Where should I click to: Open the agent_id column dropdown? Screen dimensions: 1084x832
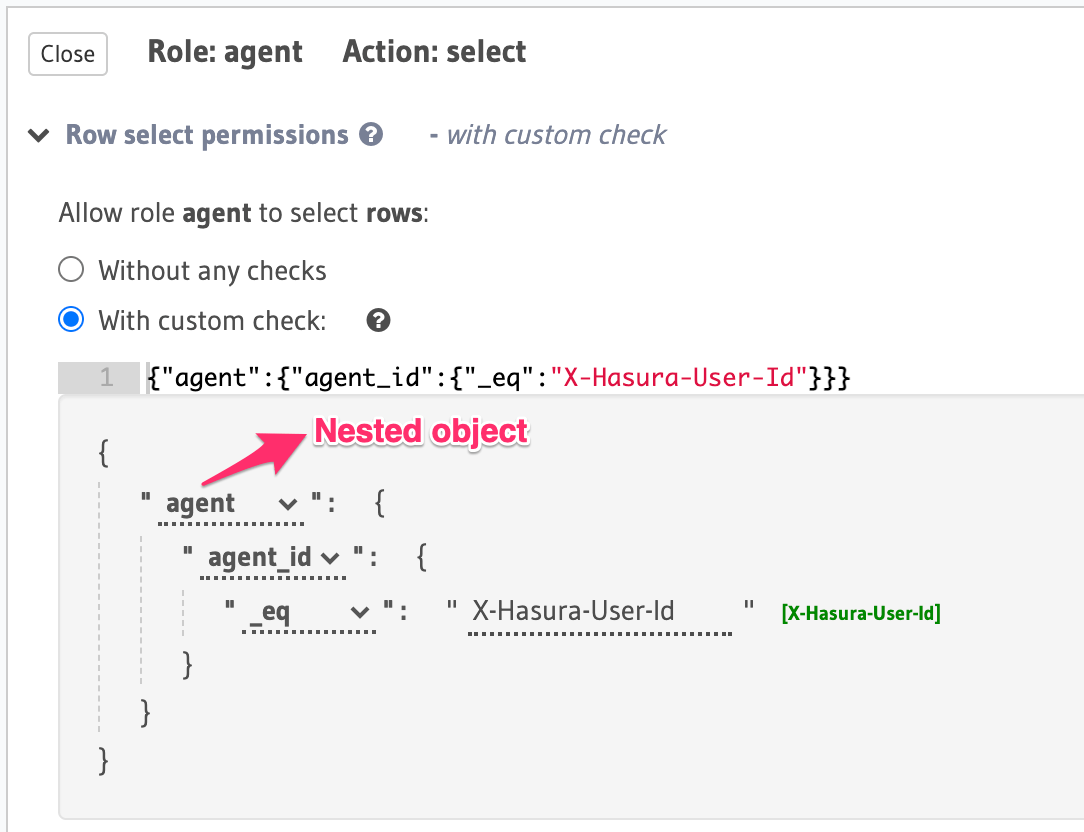click(x=274, y=558)
